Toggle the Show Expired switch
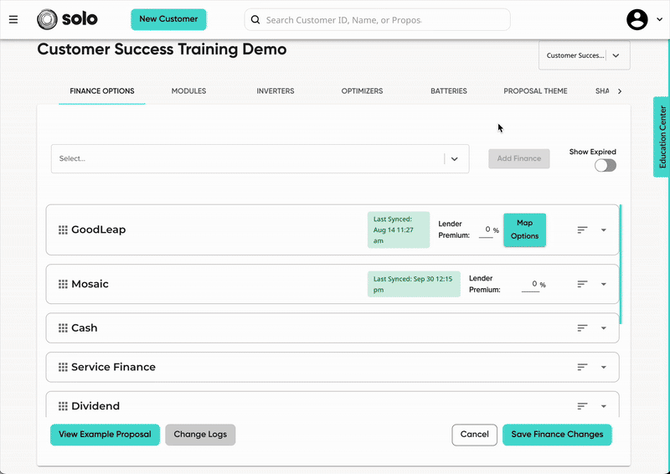 (x=605, y=165)
